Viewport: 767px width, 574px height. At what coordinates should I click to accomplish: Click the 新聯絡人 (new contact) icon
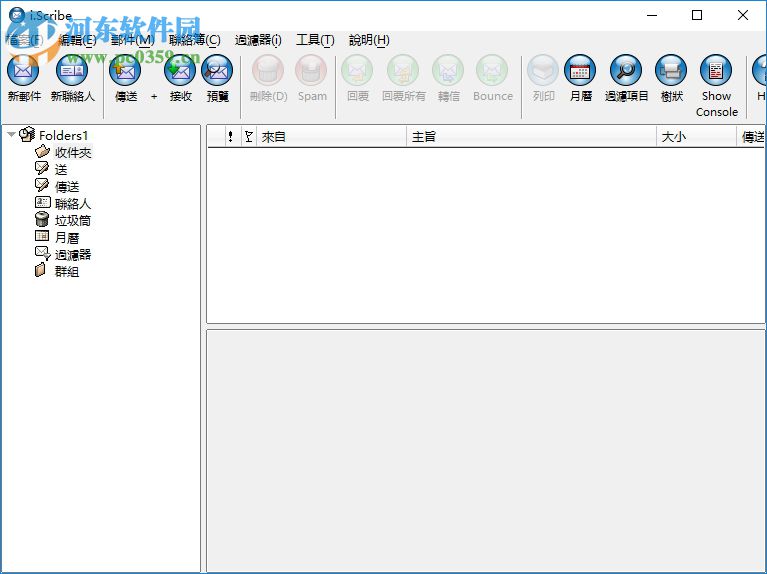[x=72, y=71]
